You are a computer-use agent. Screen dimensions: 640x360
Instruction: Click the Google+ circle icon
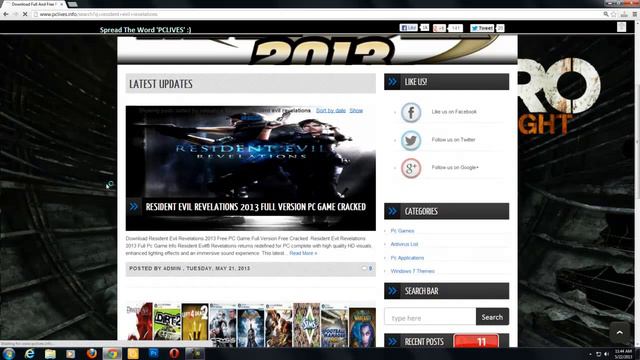(411, 168)
